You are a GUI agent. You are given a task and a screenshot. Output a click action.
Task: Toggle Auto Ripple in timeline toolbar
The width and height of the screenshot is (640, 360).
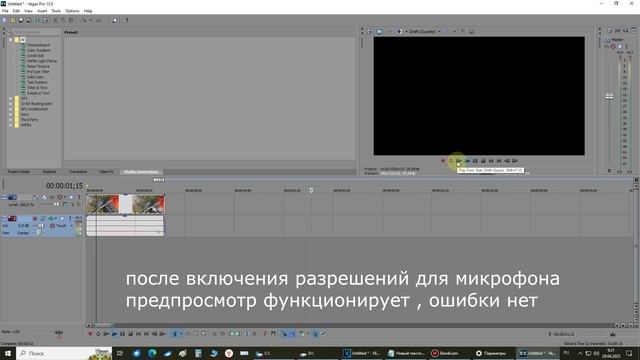click(301, 334)
